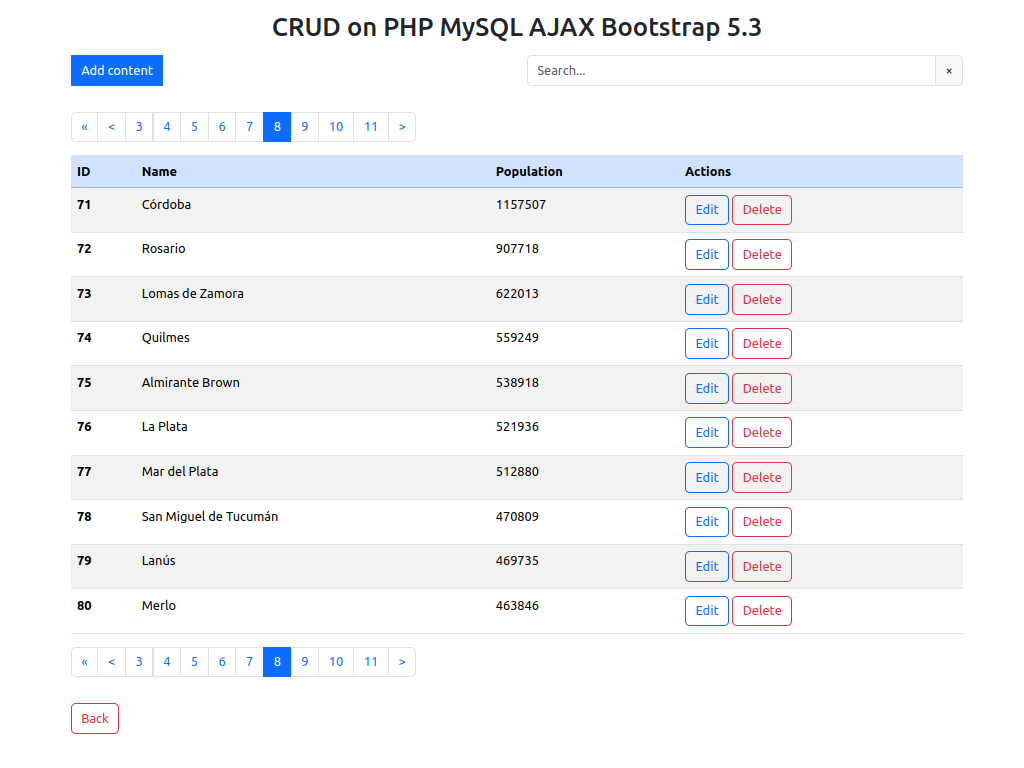The height and width of the screenshot is (768, 1024).
Task: Delete the Merlo record
Action: click(761, 610)
